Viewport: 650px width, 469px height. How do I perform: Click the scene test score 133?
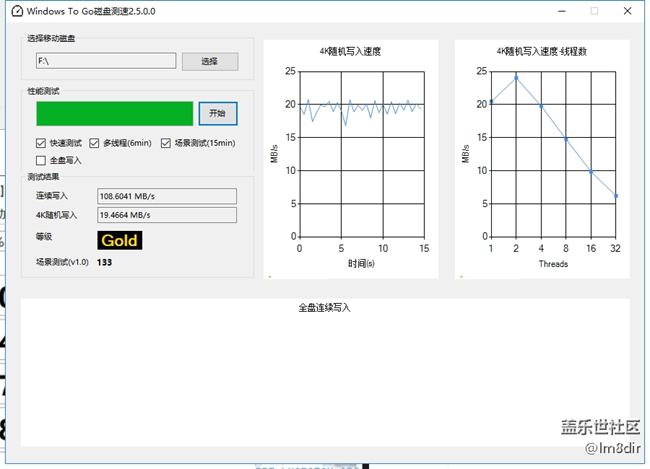[104, 262]
